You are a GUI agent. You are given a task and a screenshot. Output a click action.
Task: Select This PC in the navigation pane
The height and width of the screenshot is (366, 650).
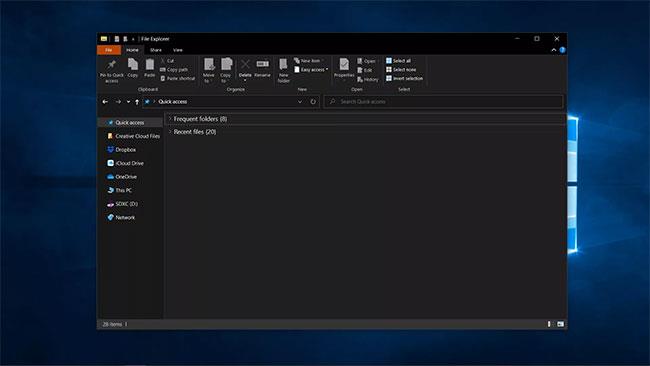click(x=120, y=190)
